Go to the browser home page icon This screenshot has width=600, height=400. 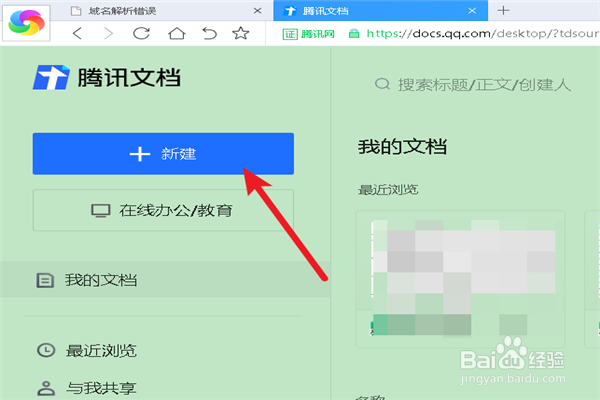pos(176,33)
